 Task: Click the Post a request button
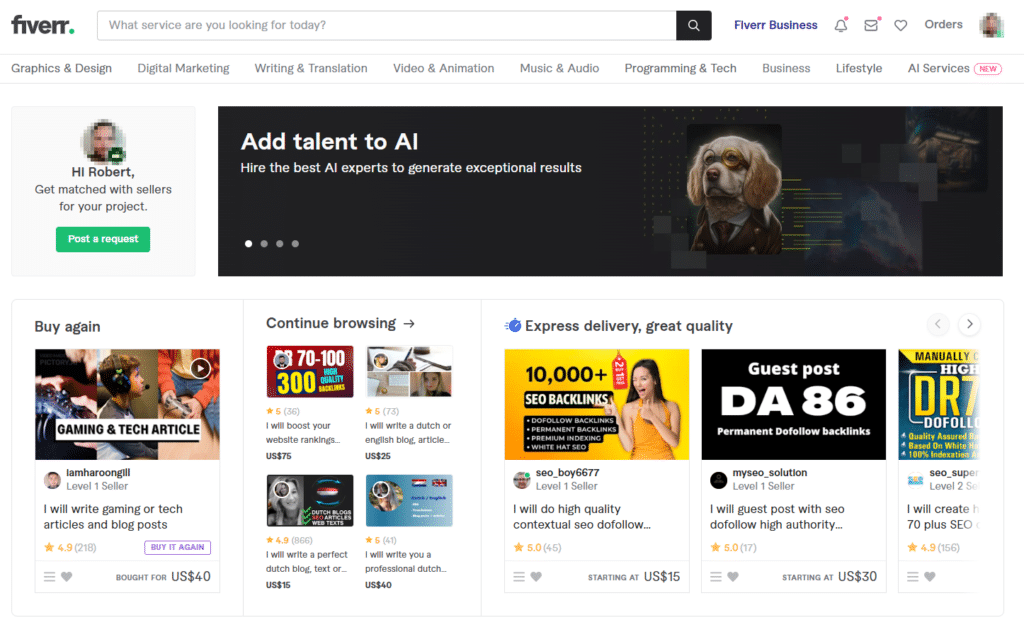point(103,239)
